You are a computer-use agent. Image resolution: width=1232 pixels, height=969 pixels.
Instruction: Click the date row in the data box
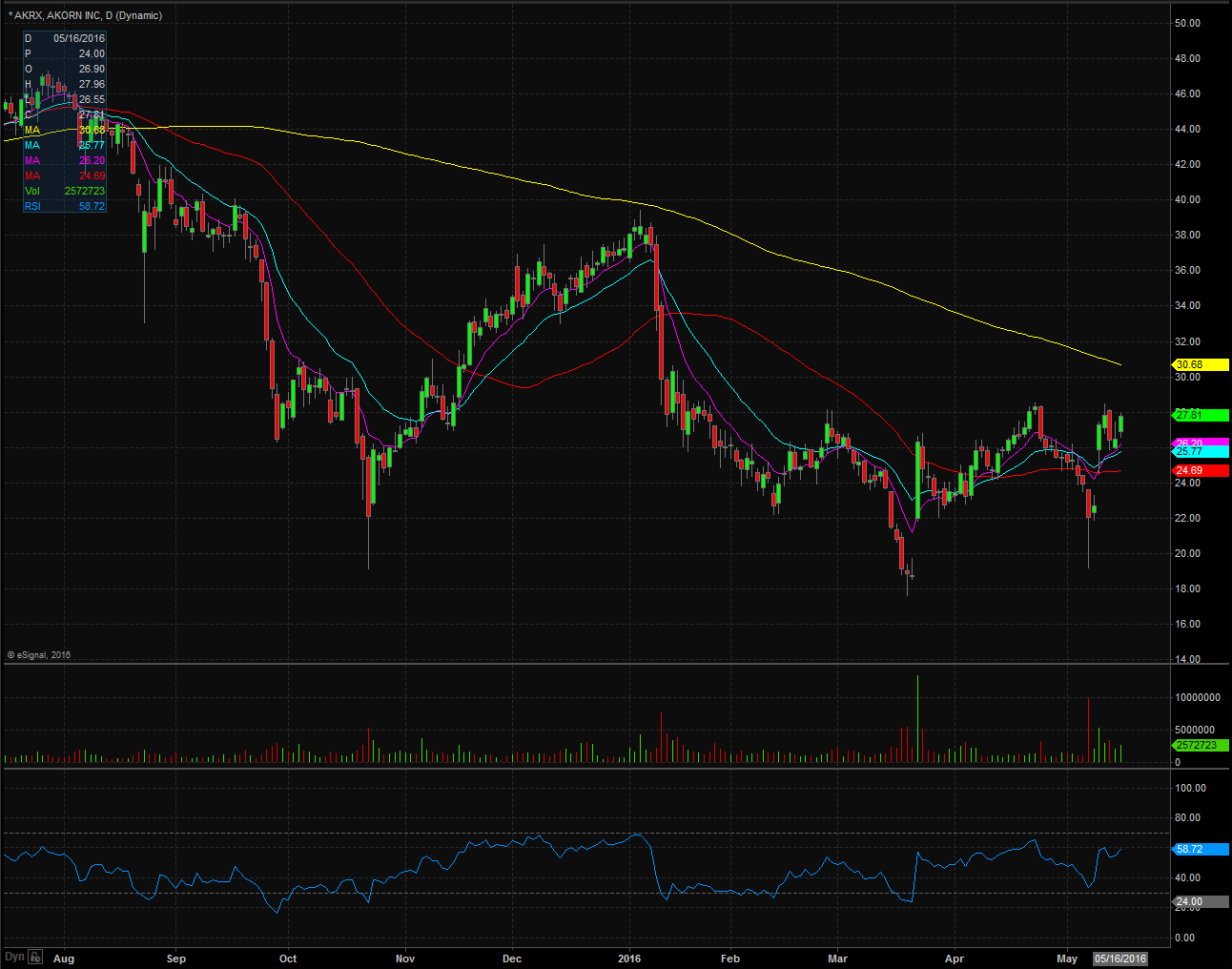(65, 38)
